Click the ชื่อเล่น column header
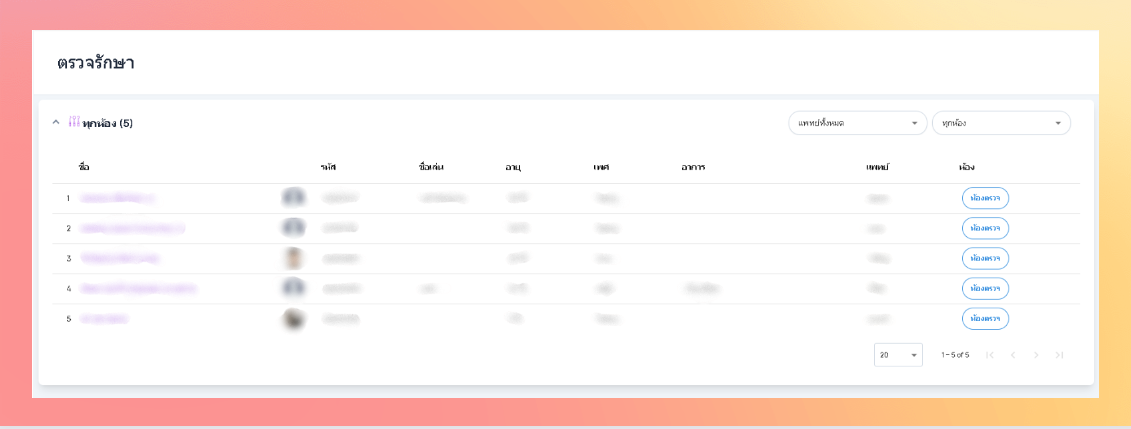Viewport: 1131px width, 429px height. coord(431,167)
